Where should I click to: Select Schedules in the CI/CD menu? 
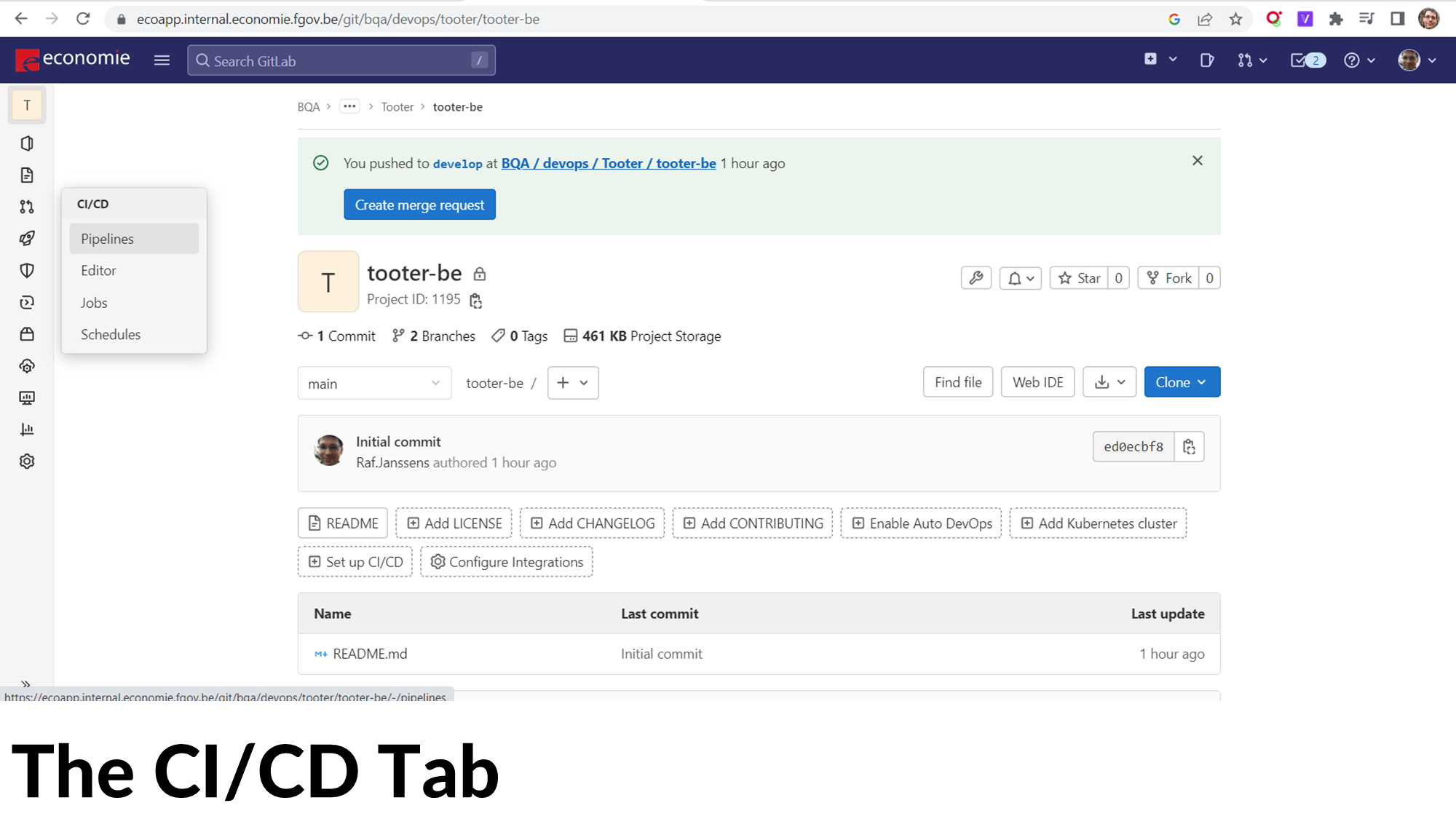tap(111, 335)
